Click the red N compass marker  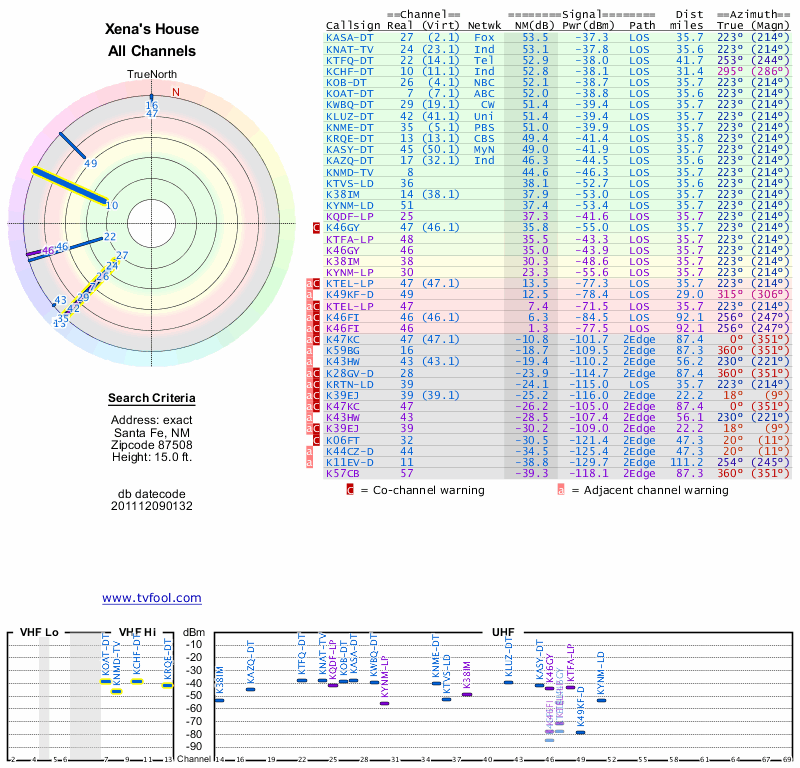pyautogui.click(x=176, y=92)
